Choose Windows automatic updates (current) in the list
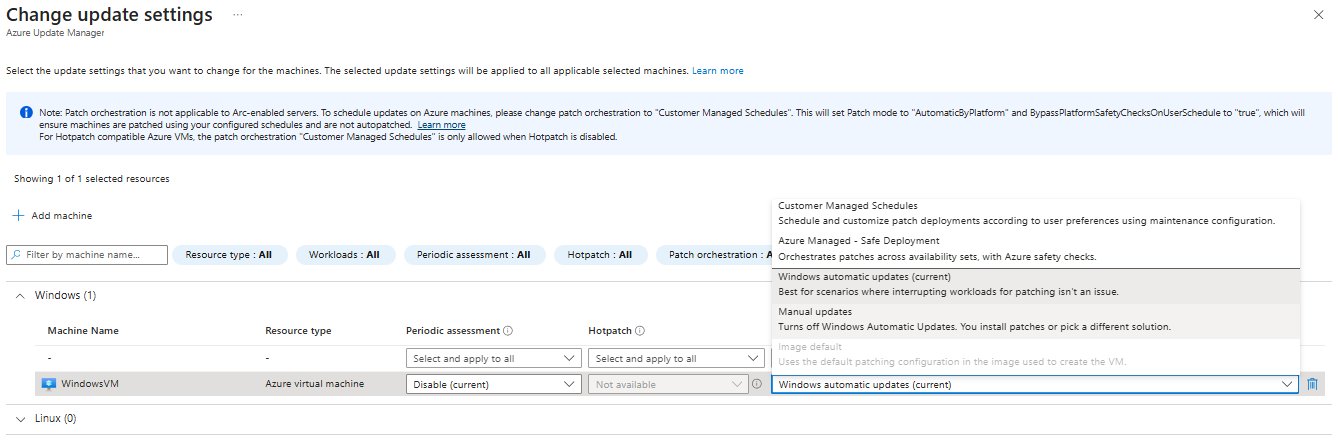This screenshot has width=1338, height=441. point(1036,284)
